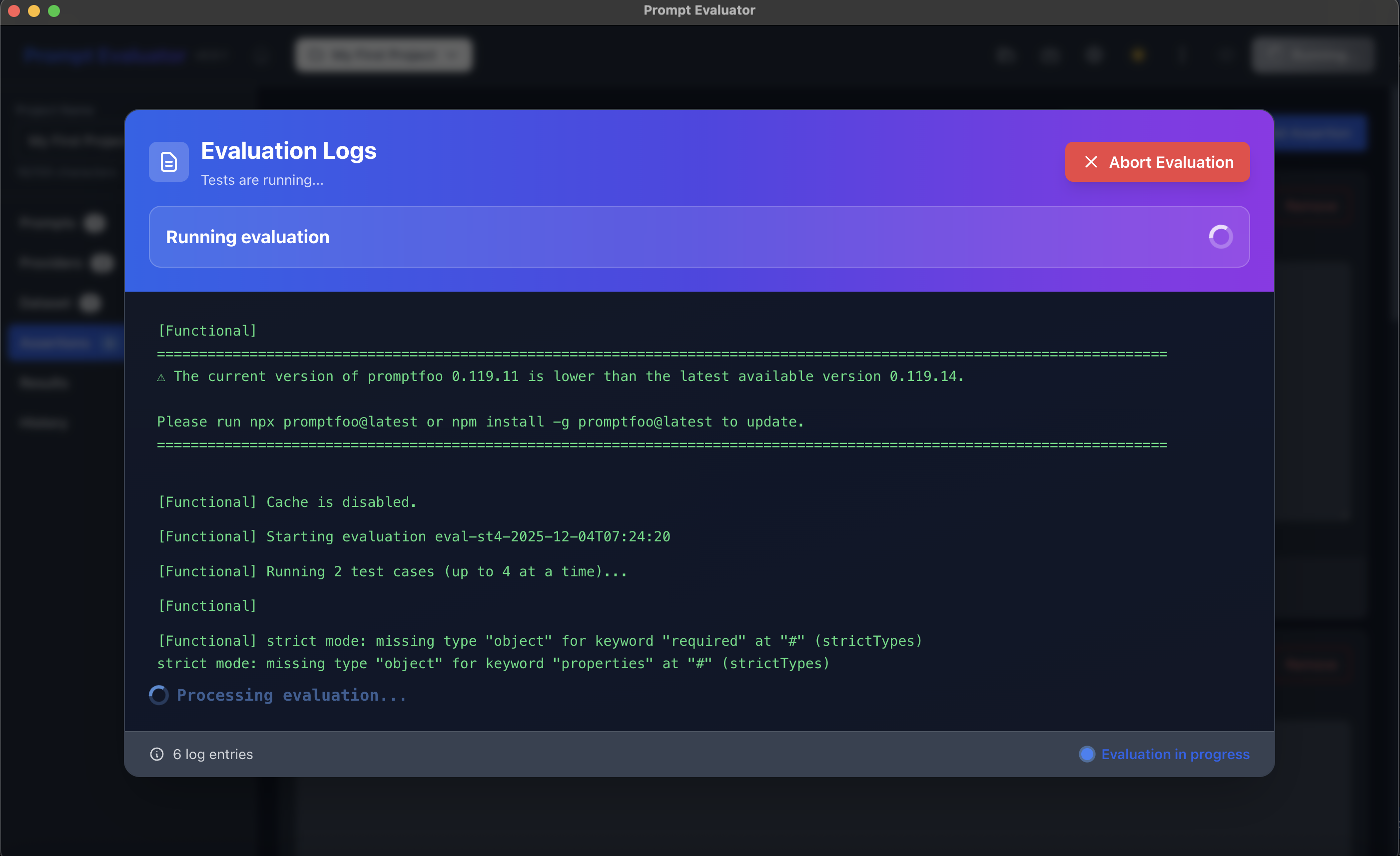Click the leftmost circular icon in the top-right toolbar

(1005, 55)
